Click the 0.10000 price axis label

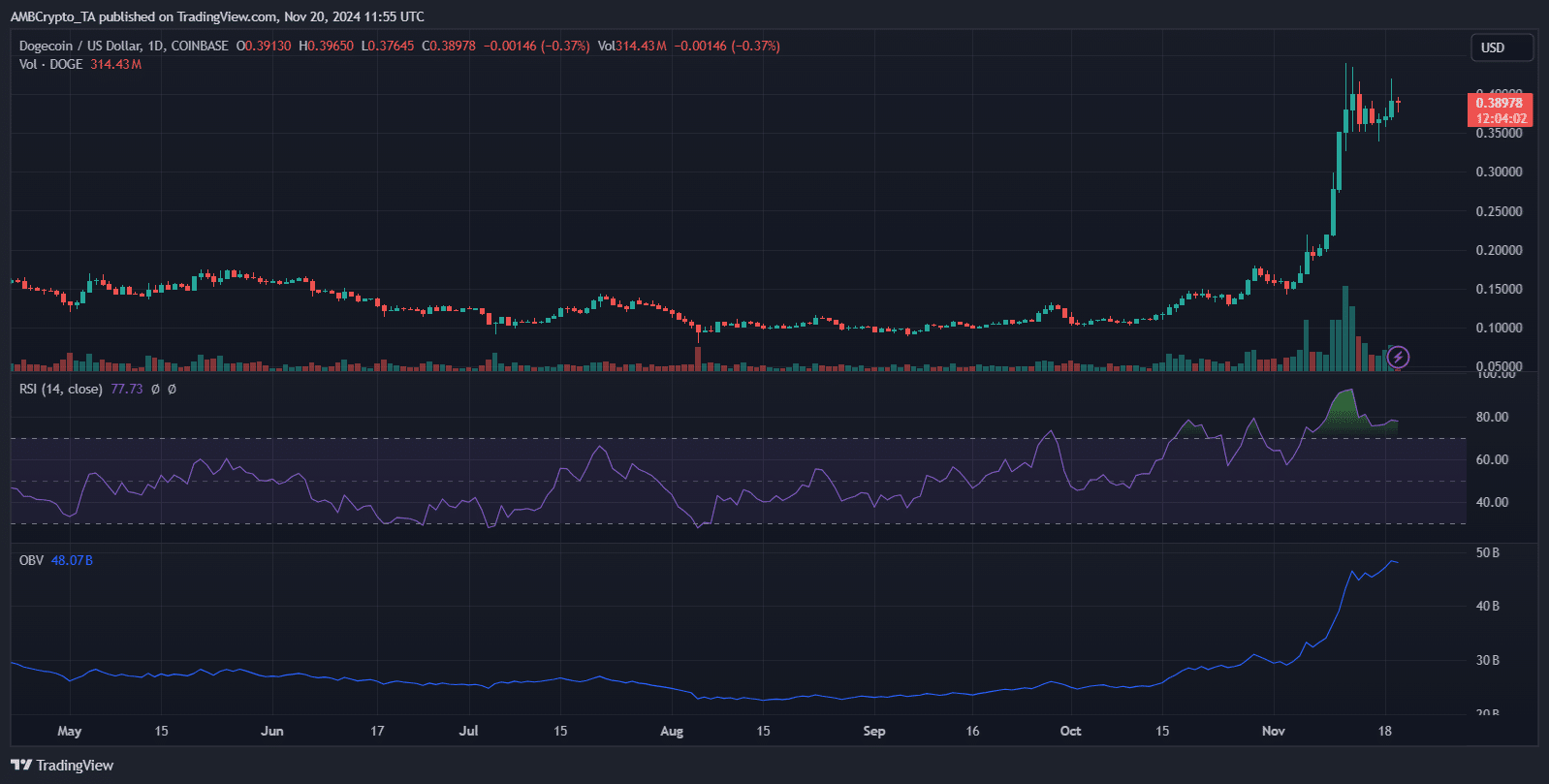[1499, 328]
